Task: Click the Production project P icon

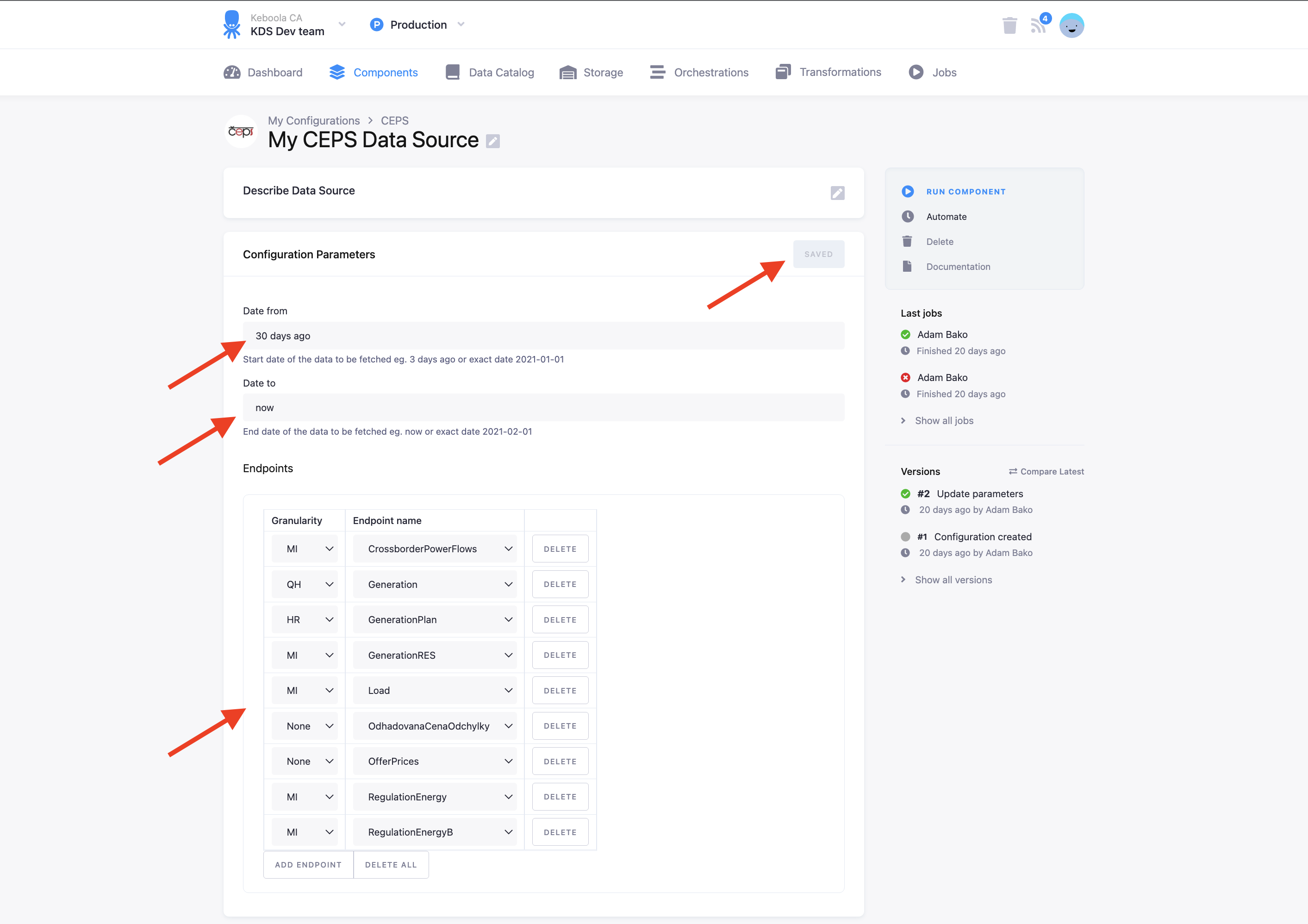Action: (x=377, y=25)
